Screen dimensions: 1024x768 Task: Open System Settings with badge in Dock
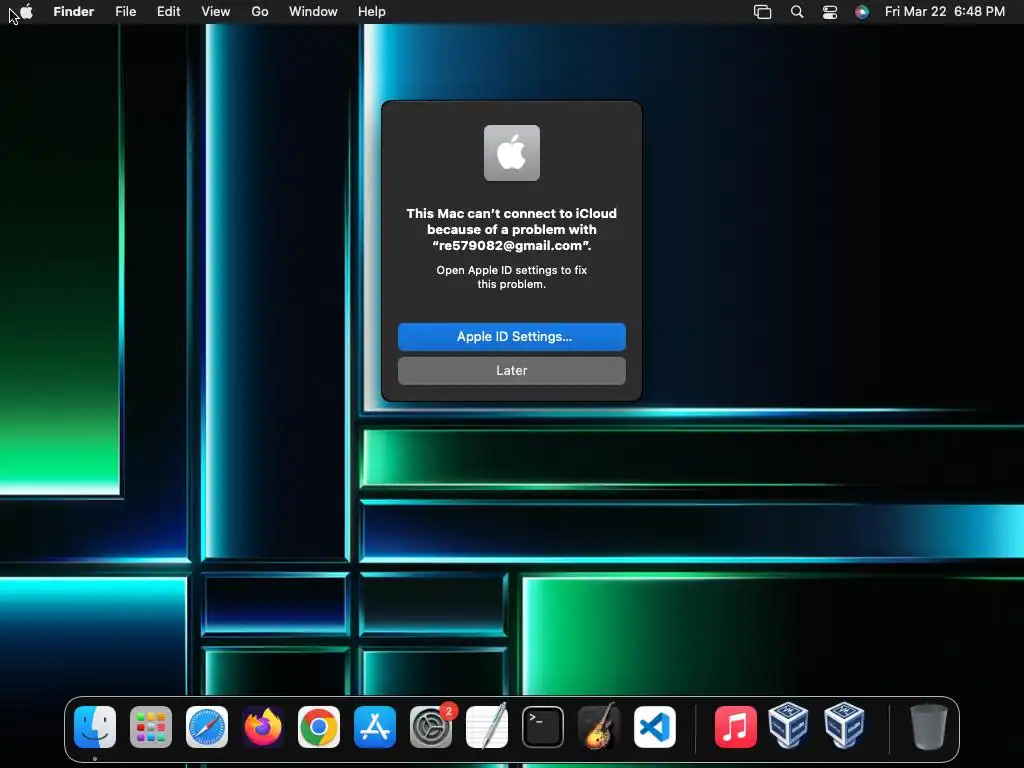431,727
